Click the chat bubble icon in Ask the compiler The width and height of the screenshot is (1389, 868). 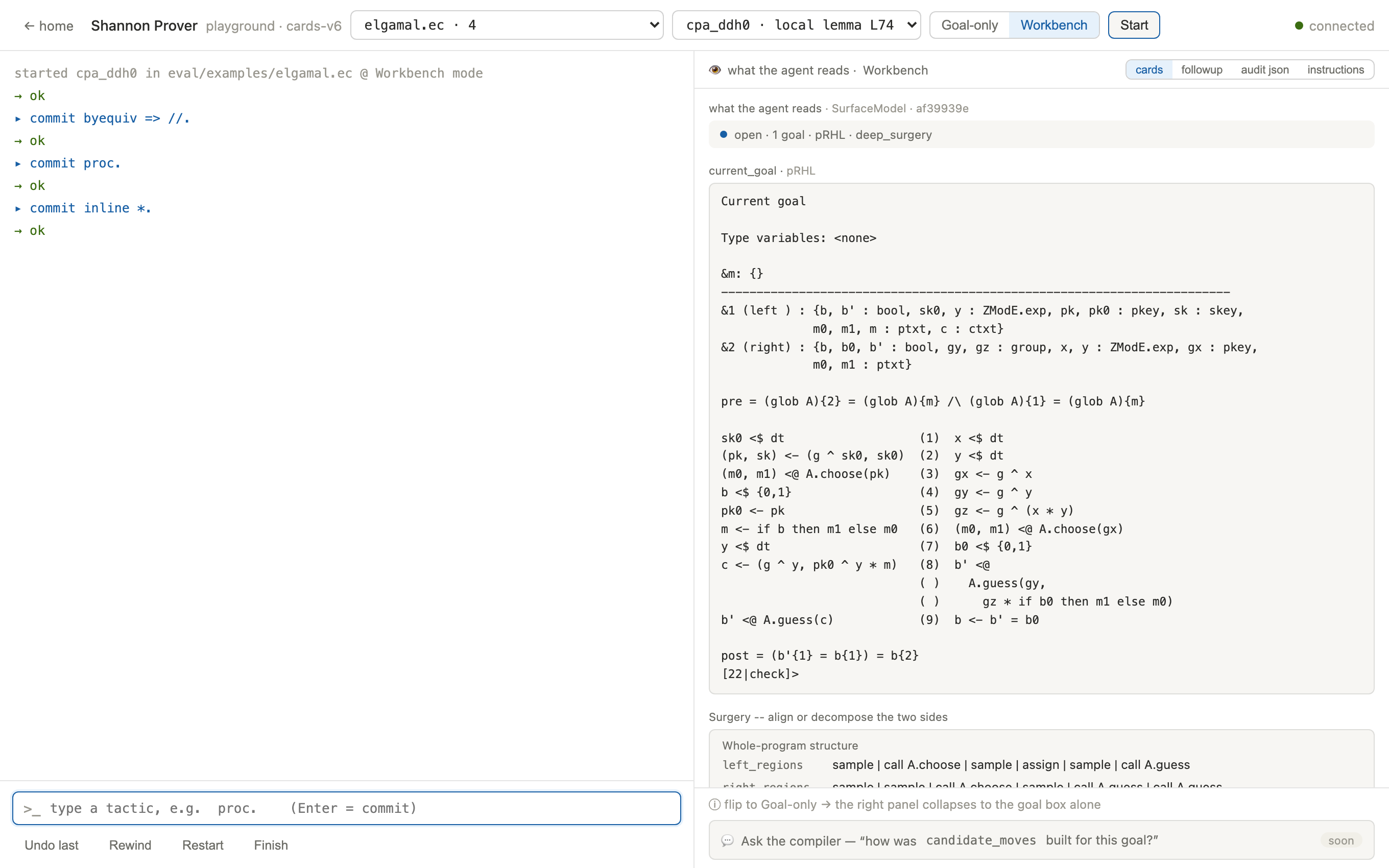pos(727,840)
